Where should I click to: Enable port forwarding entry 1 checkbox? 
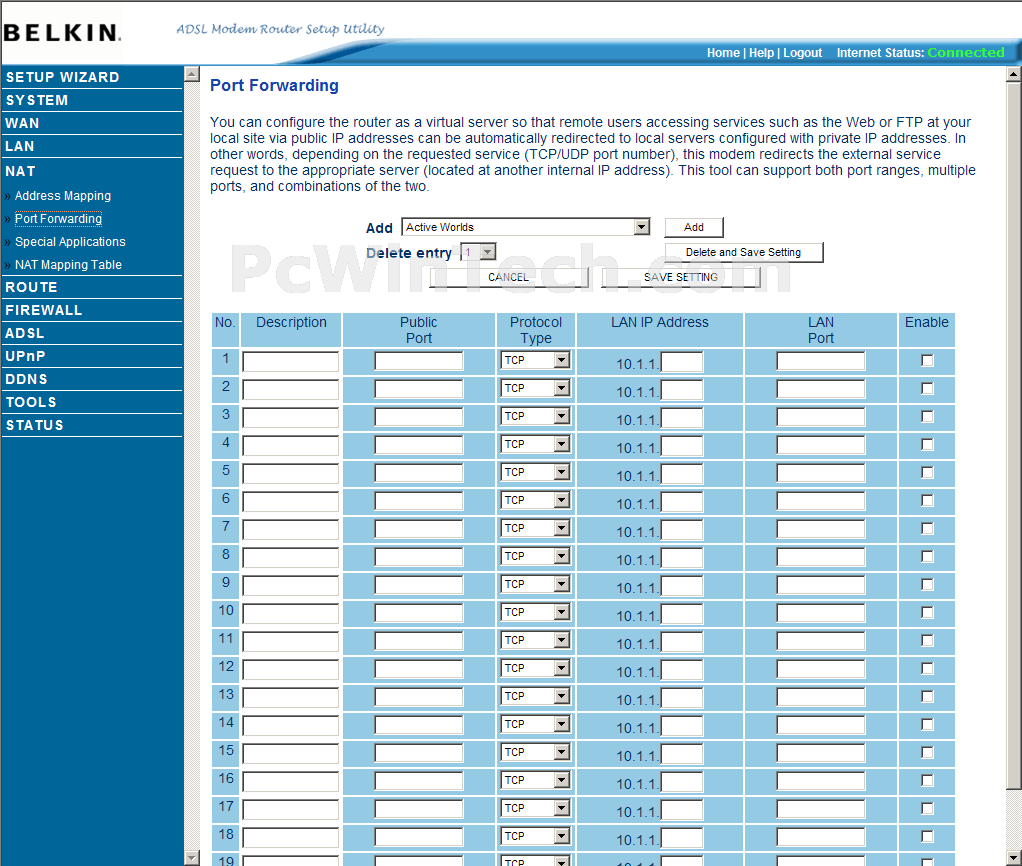(927, 360)
